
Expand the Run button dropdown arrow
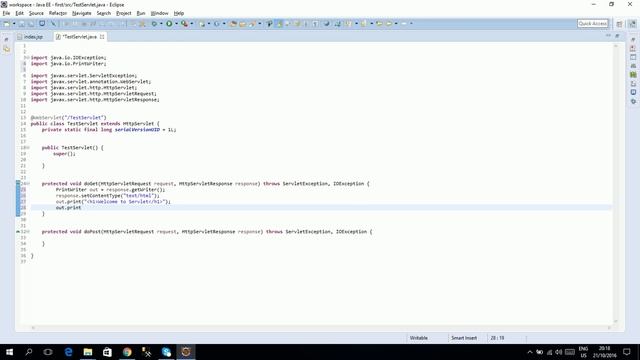tap(176, 24)
